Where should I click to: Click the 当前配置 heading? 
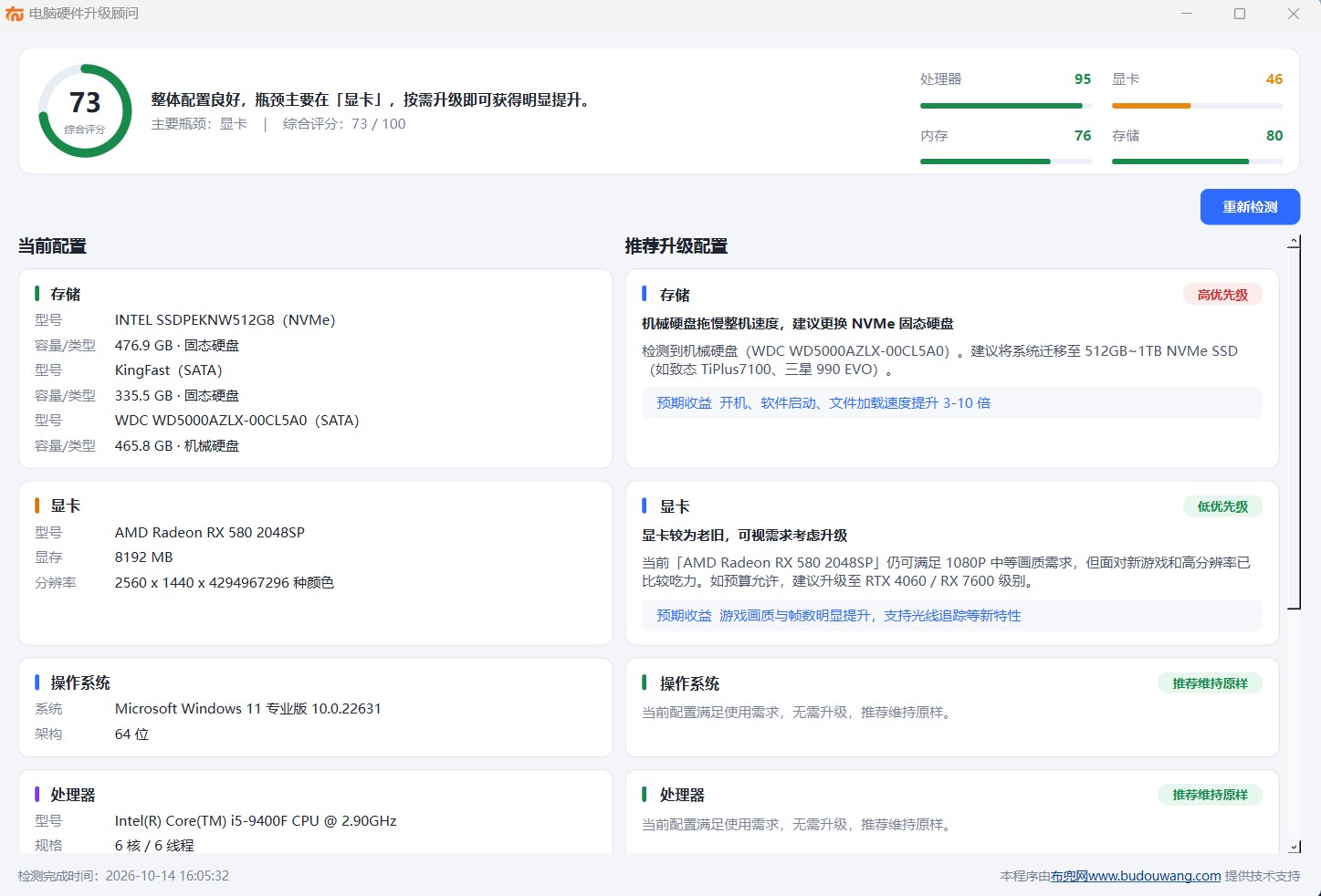52,246
